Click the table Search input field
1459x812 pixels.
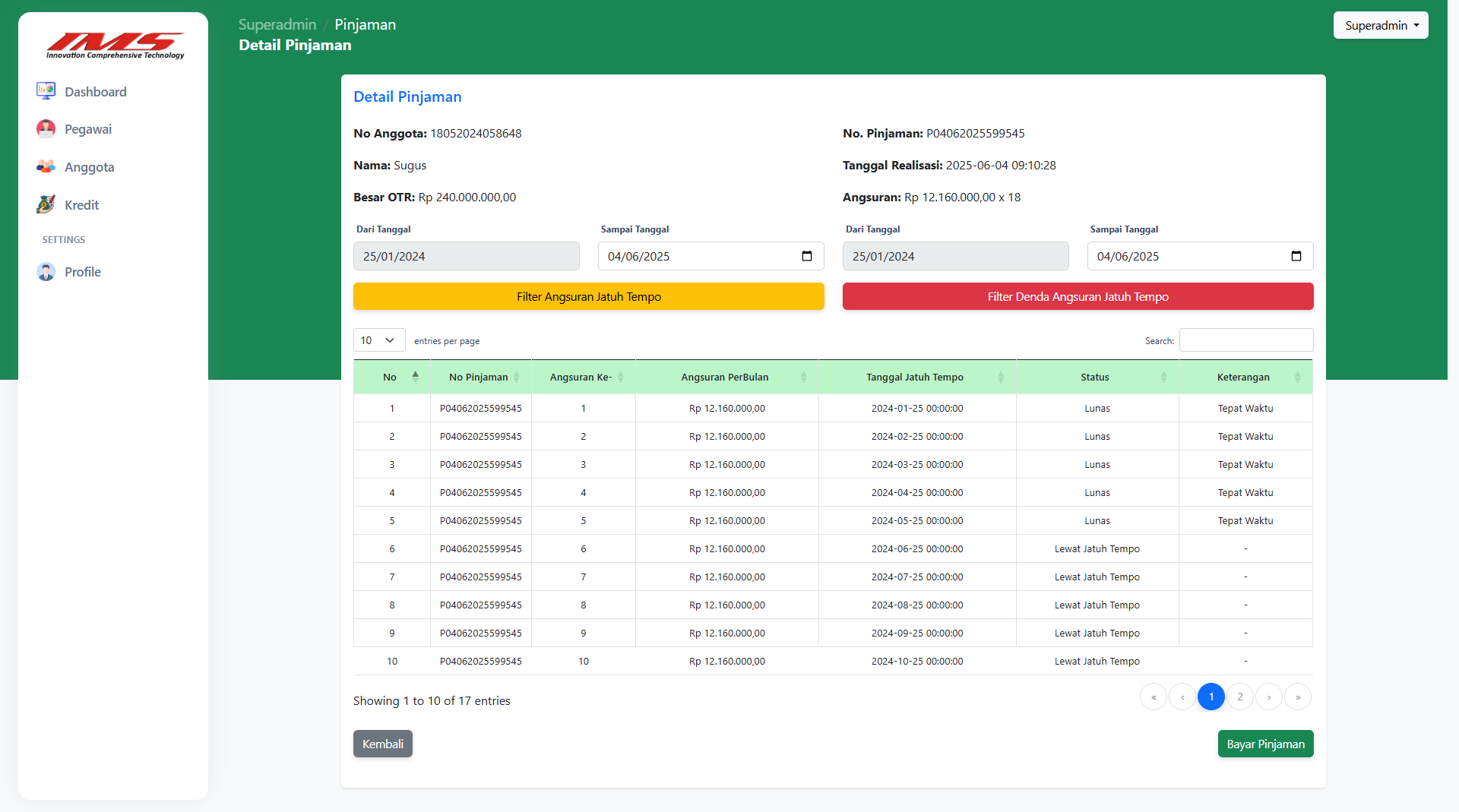click(x=1246, y=340)
